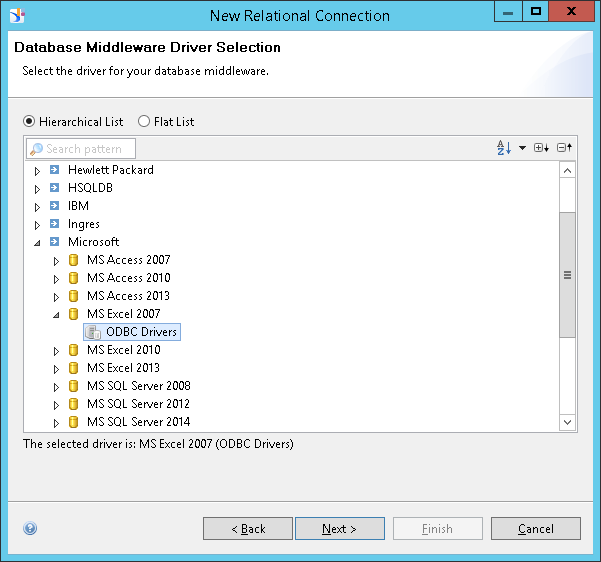
Task: Click the expand all nodes icon
Action: 541,148
